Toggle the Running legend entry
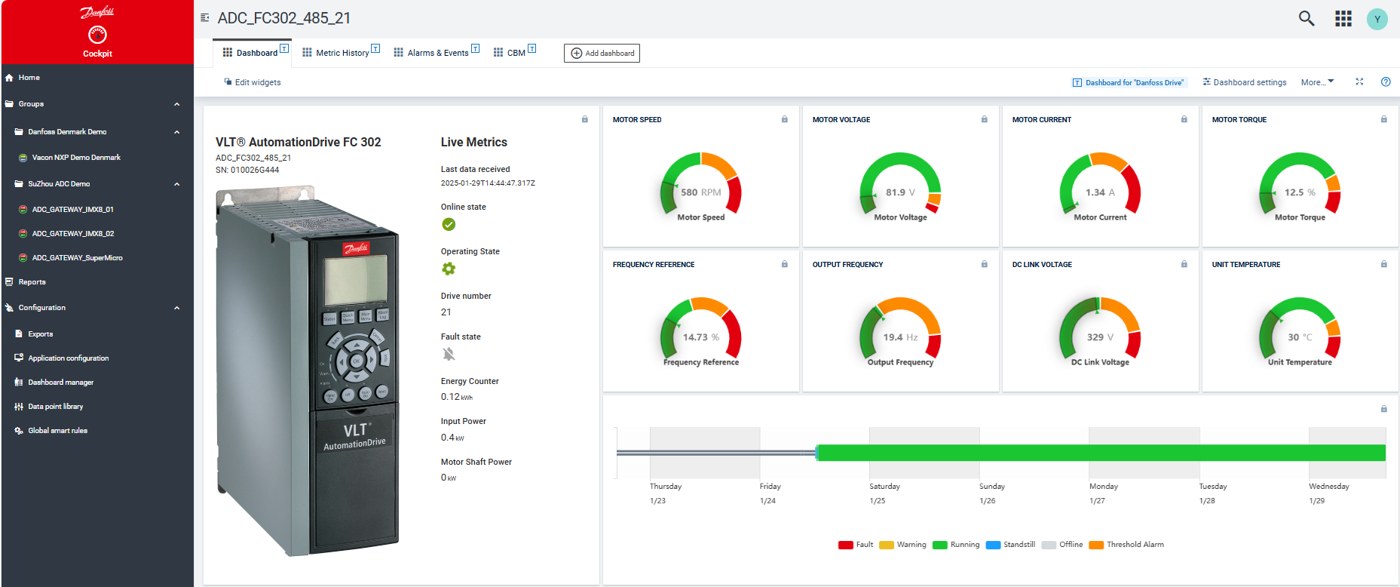The width and height of the screenshot is (1400, 587). pyautogui.click(x=956, y=545)
